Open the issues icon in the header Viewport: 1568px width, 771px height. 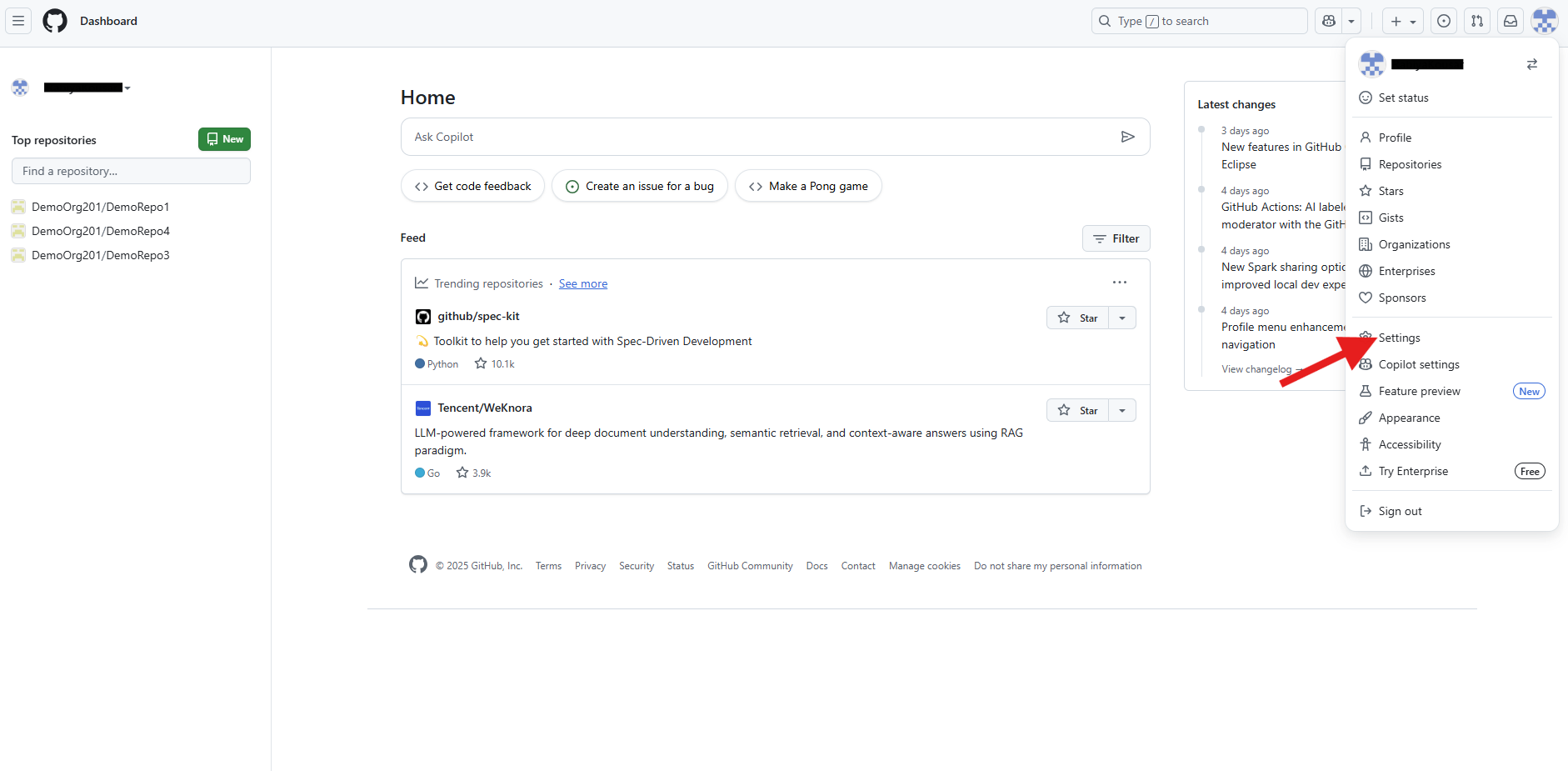click(1444, 21)
